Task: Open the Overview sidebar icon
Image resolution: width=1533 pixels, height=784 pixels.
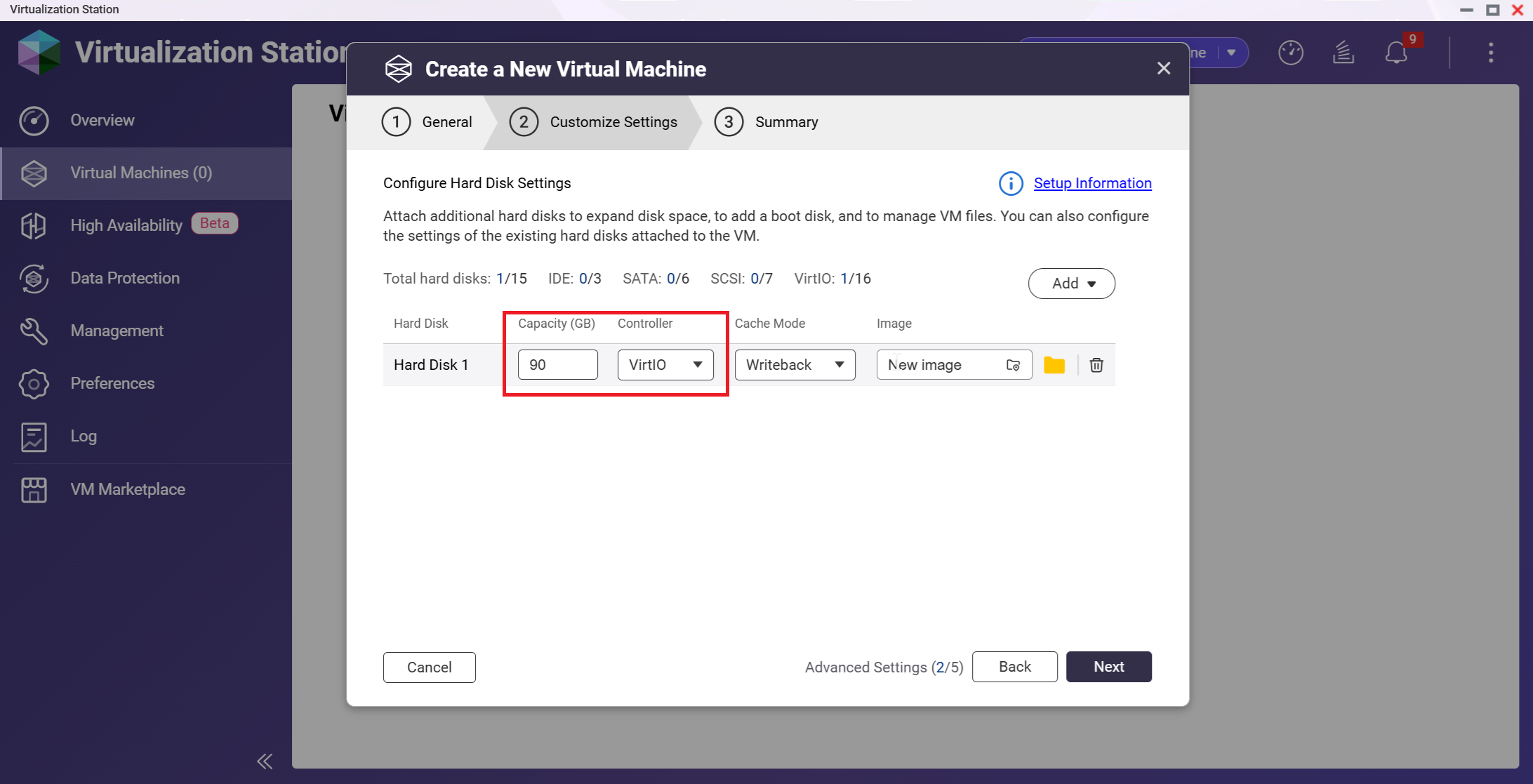Action: pos(34,121)
